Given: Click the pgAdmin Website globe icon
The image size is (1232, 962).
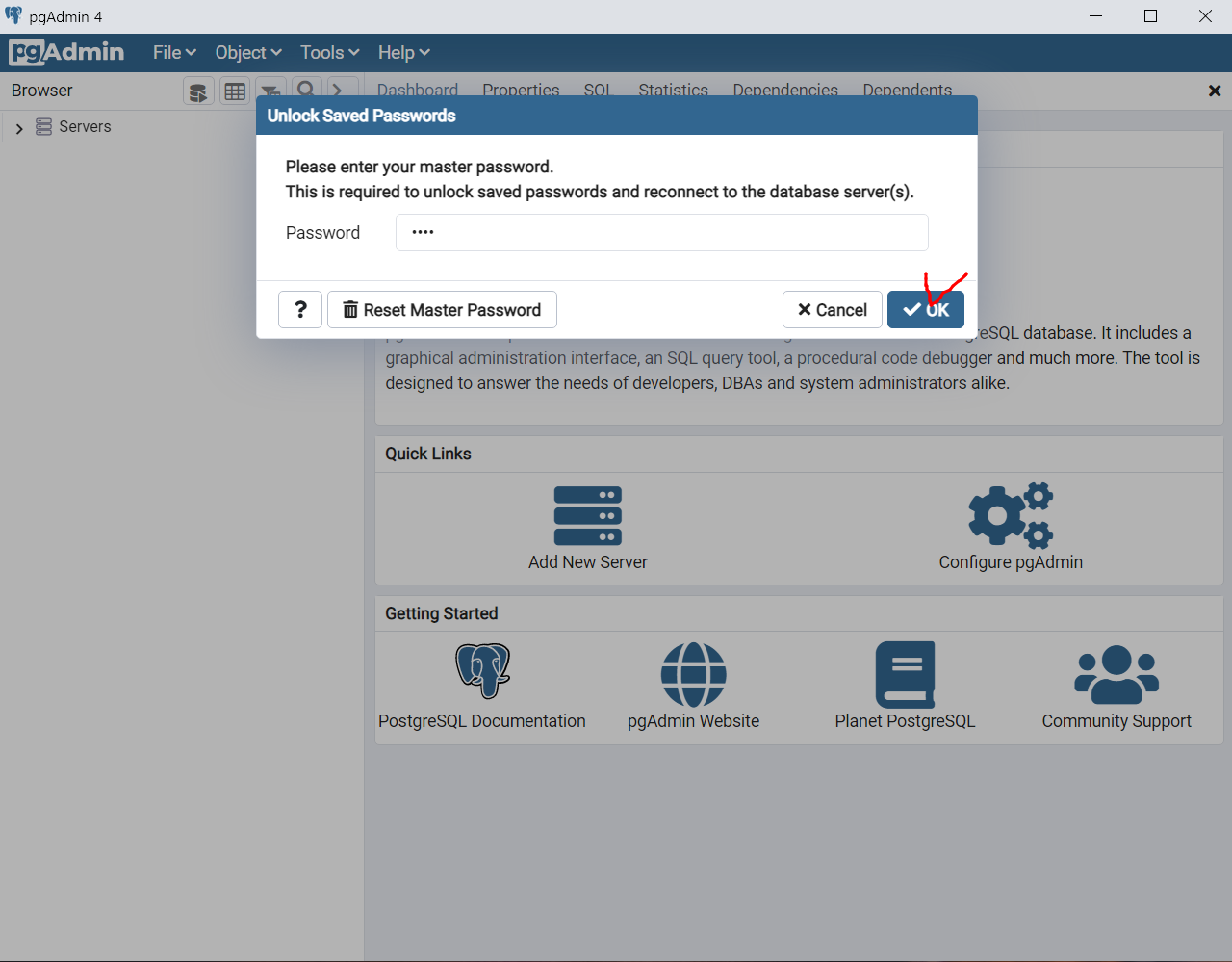Looking at the screenshot, I should tap(694, 675).
